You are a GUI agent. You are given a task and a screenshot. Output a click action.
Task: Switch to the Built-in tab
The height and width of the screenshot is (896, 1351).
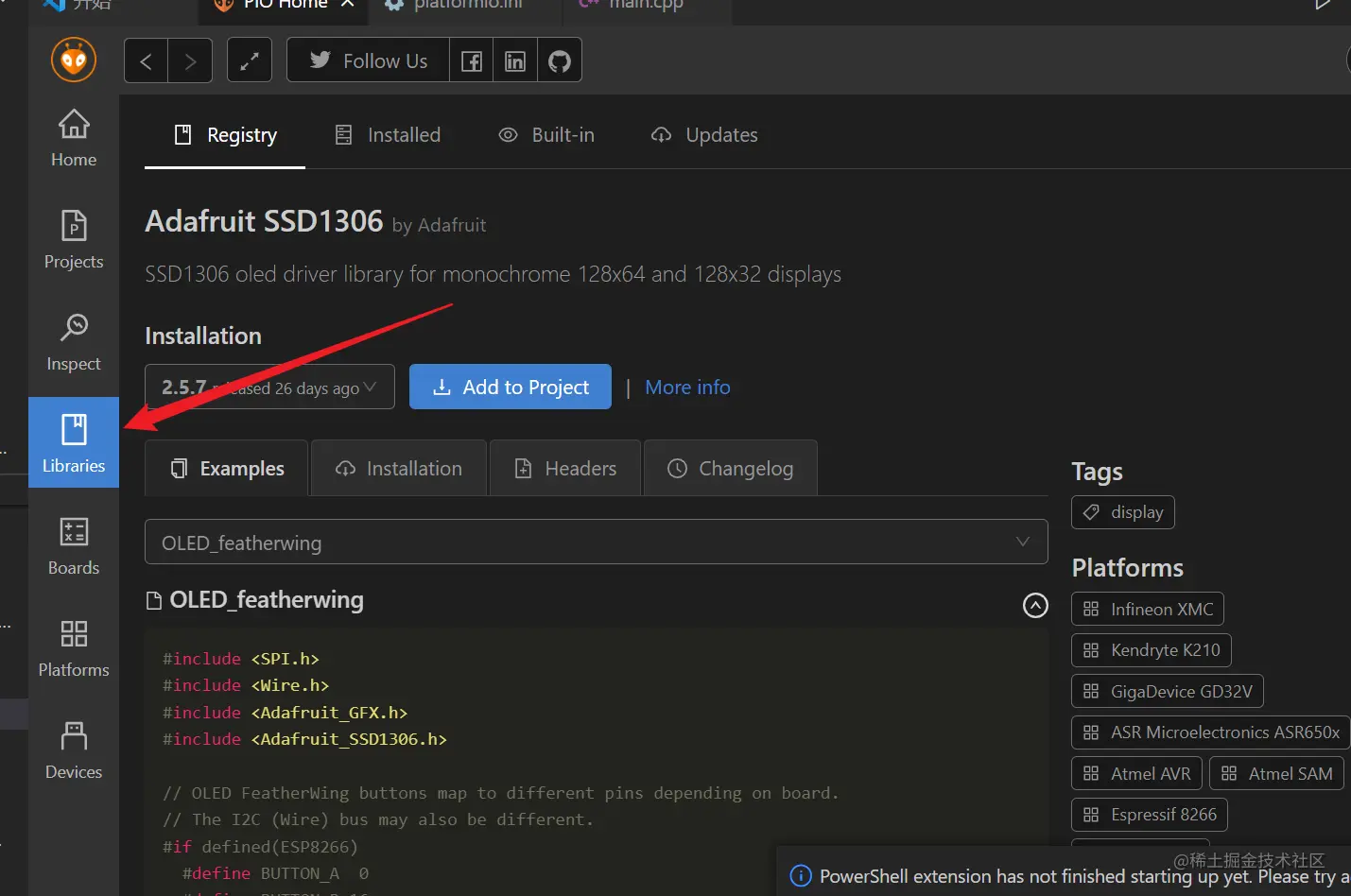(546, 135)
